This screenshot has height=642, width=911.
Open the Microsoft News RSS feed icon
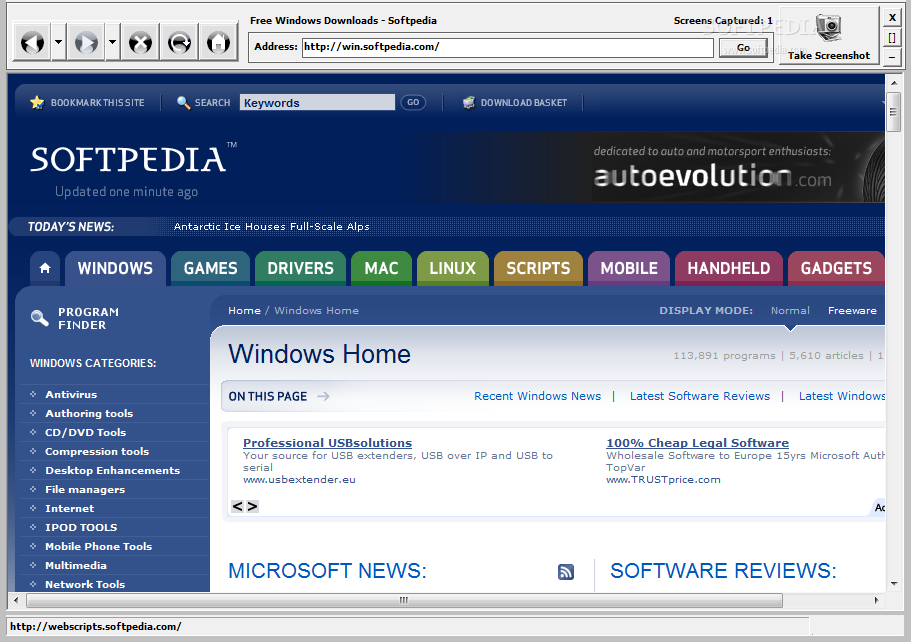pyautogui.click(x=565, y=572)
